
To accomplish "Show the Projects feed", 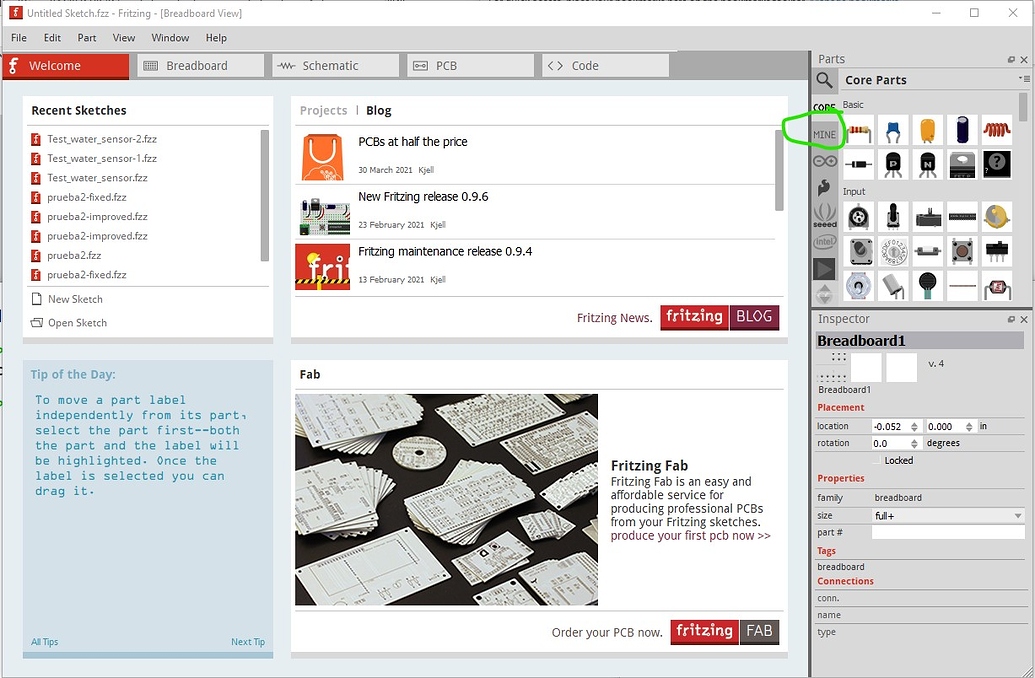I will 323,110.
